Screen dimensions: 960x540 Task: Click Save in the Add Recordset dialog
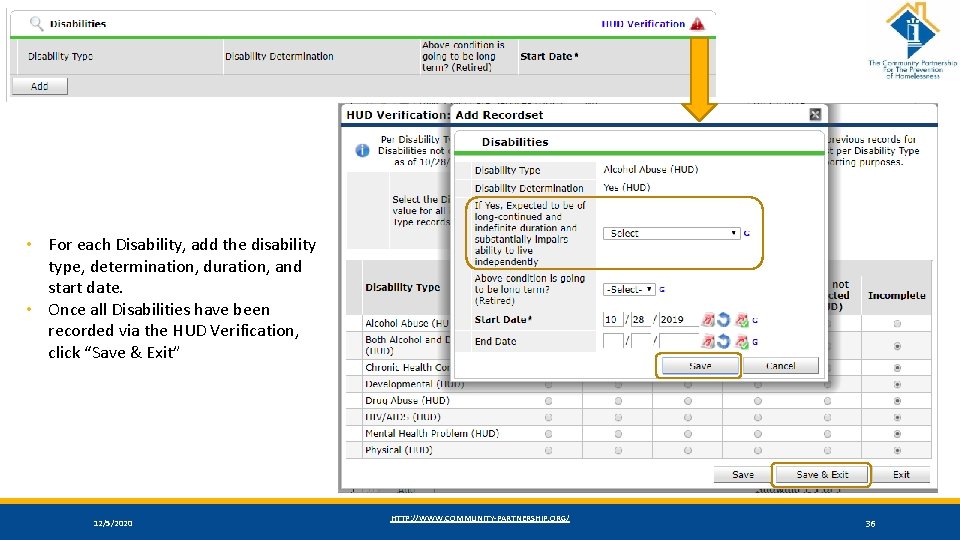click(699, 366)
